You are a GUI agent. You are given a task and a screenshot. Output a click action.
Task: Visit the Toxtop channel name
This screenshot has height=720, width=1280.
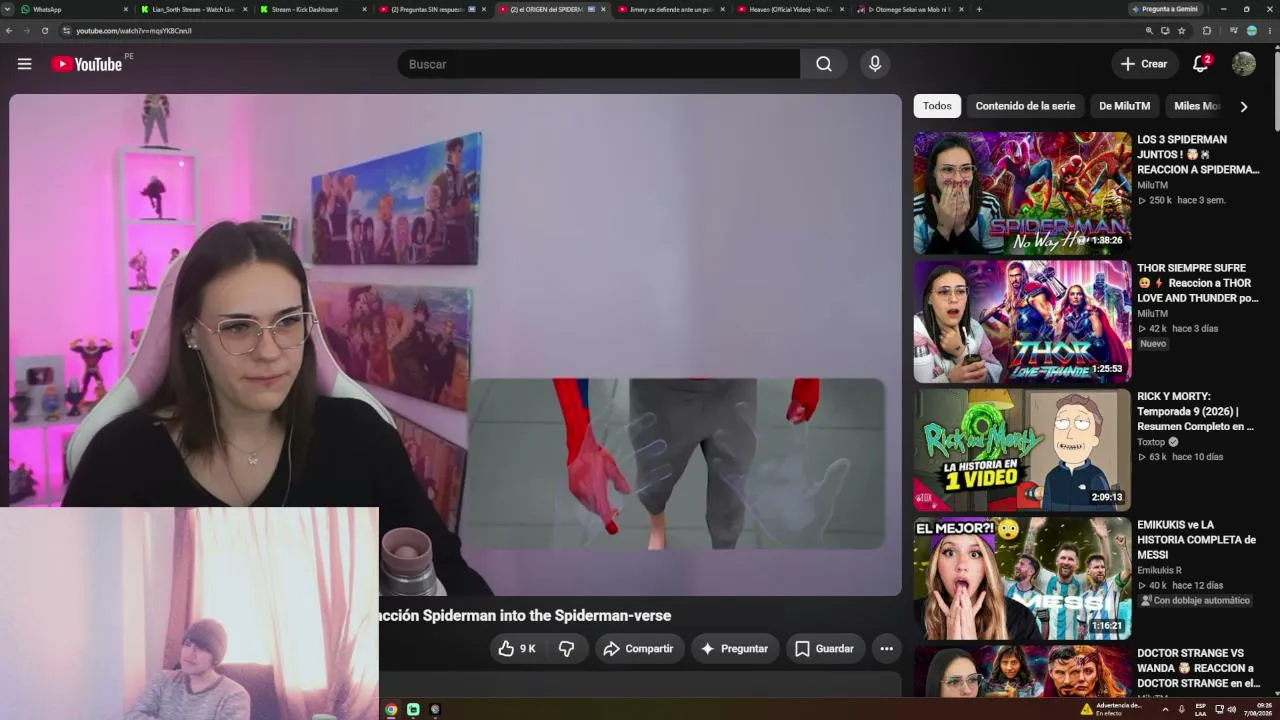click(1151, 442)
